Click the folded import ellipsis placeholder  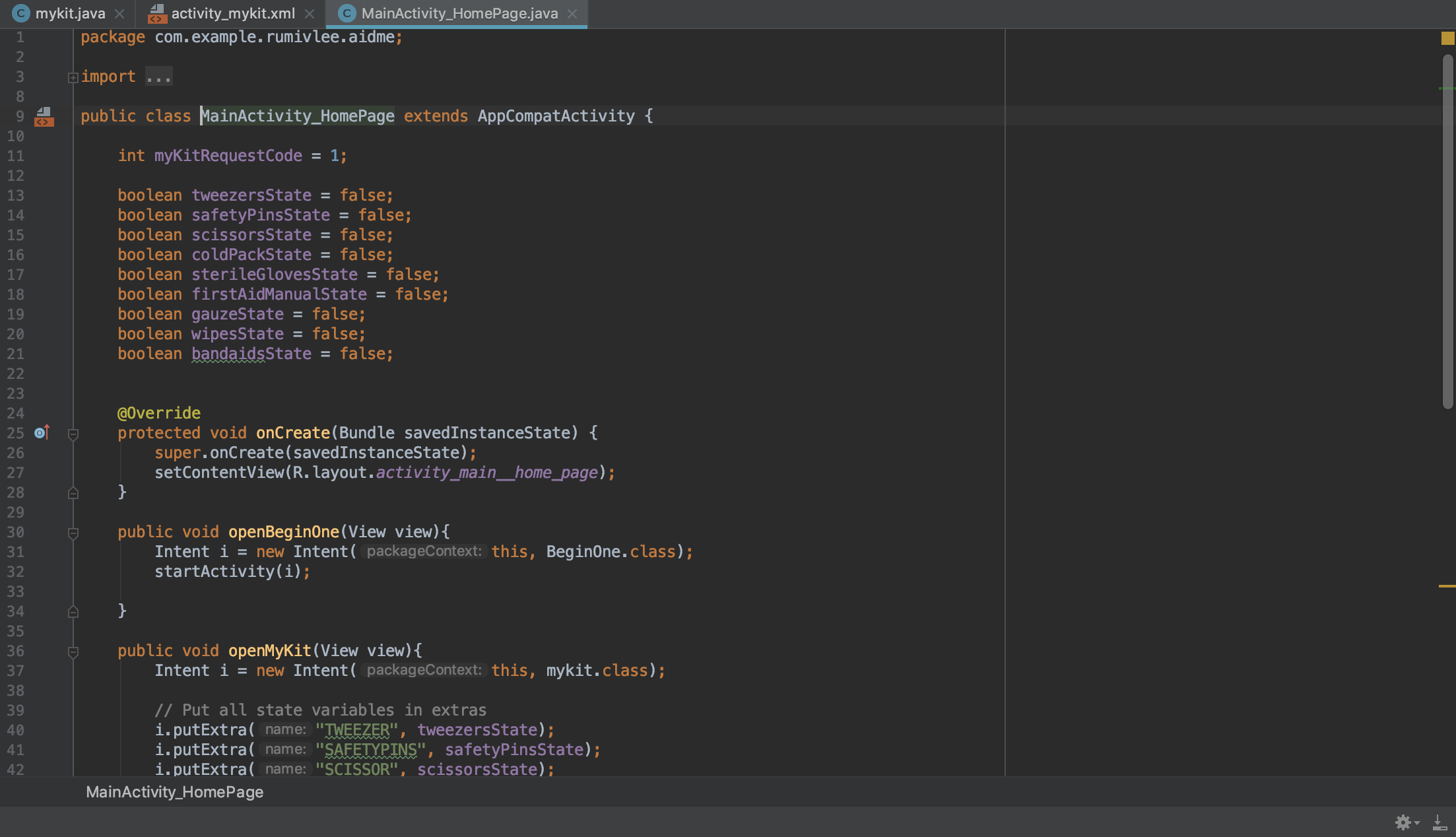click(158, 77)
